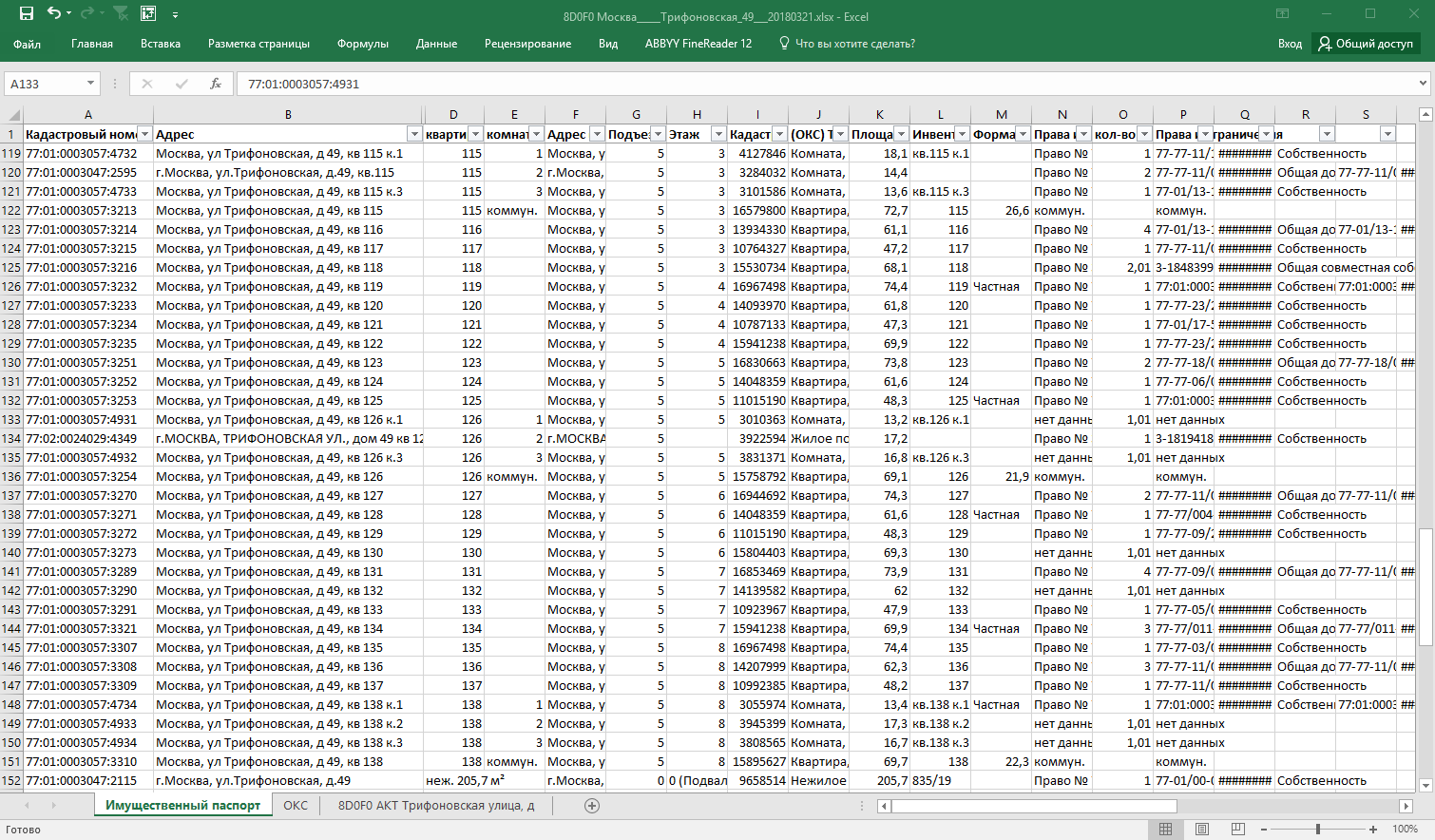Switch to Имущественный паспорт sheet tab

(182, 805)
